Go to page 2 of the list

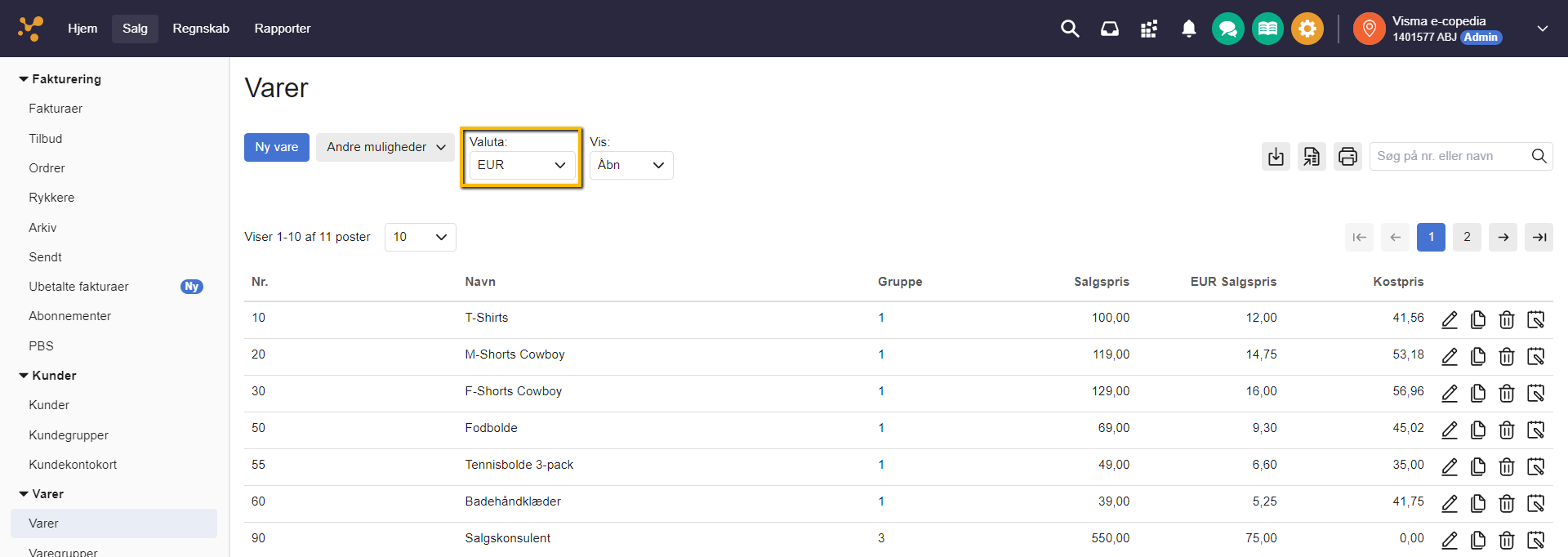(1467, 237)
